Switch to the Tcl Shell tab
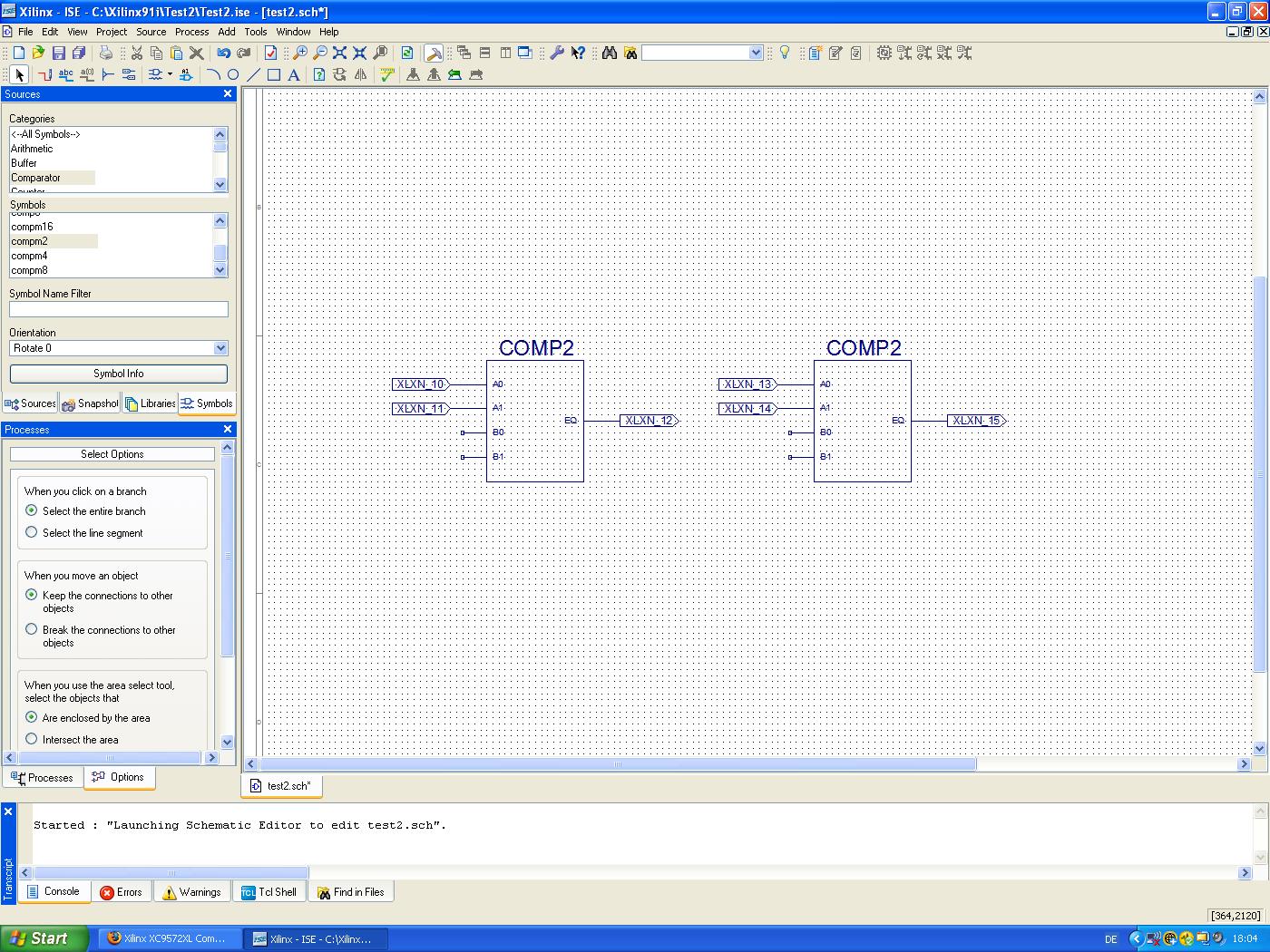The image size is (1270, 952). [269, 892]
